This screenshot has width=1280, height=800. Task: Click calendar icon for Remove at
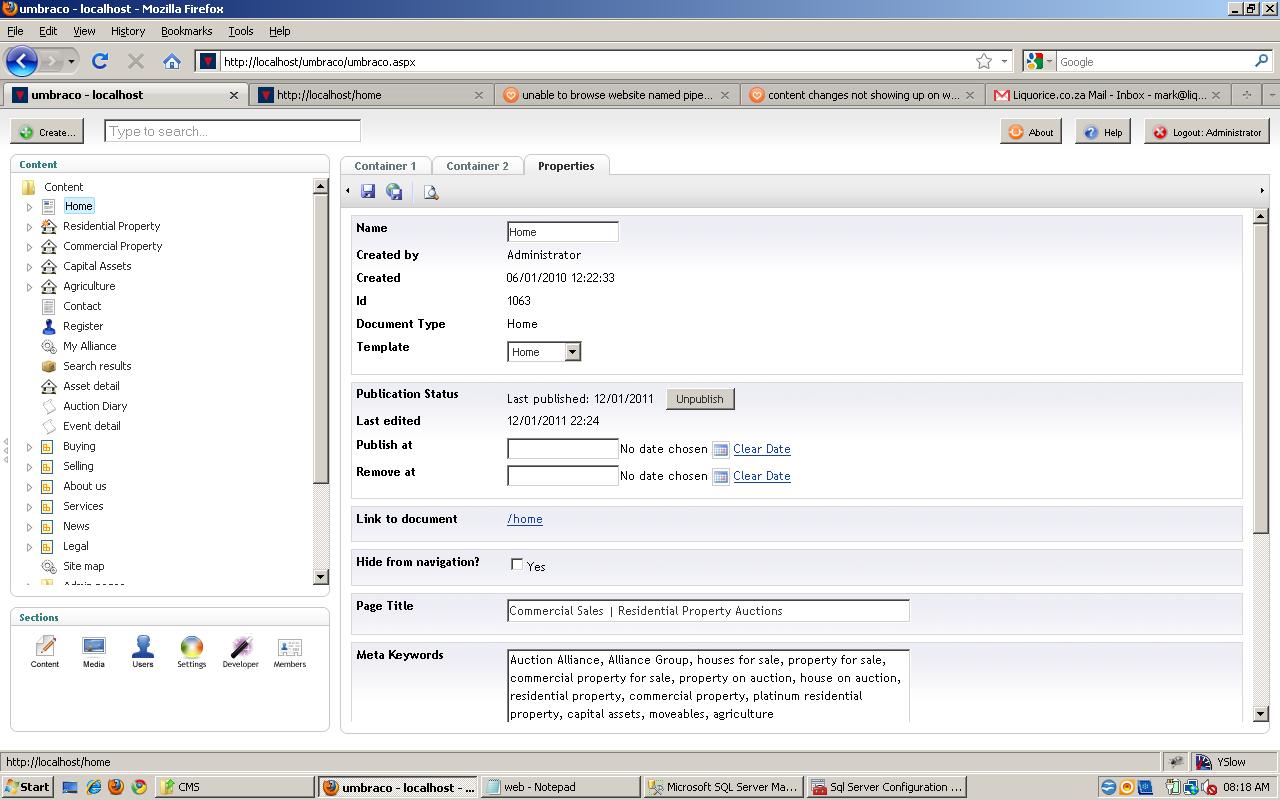(x=720, y=476)
